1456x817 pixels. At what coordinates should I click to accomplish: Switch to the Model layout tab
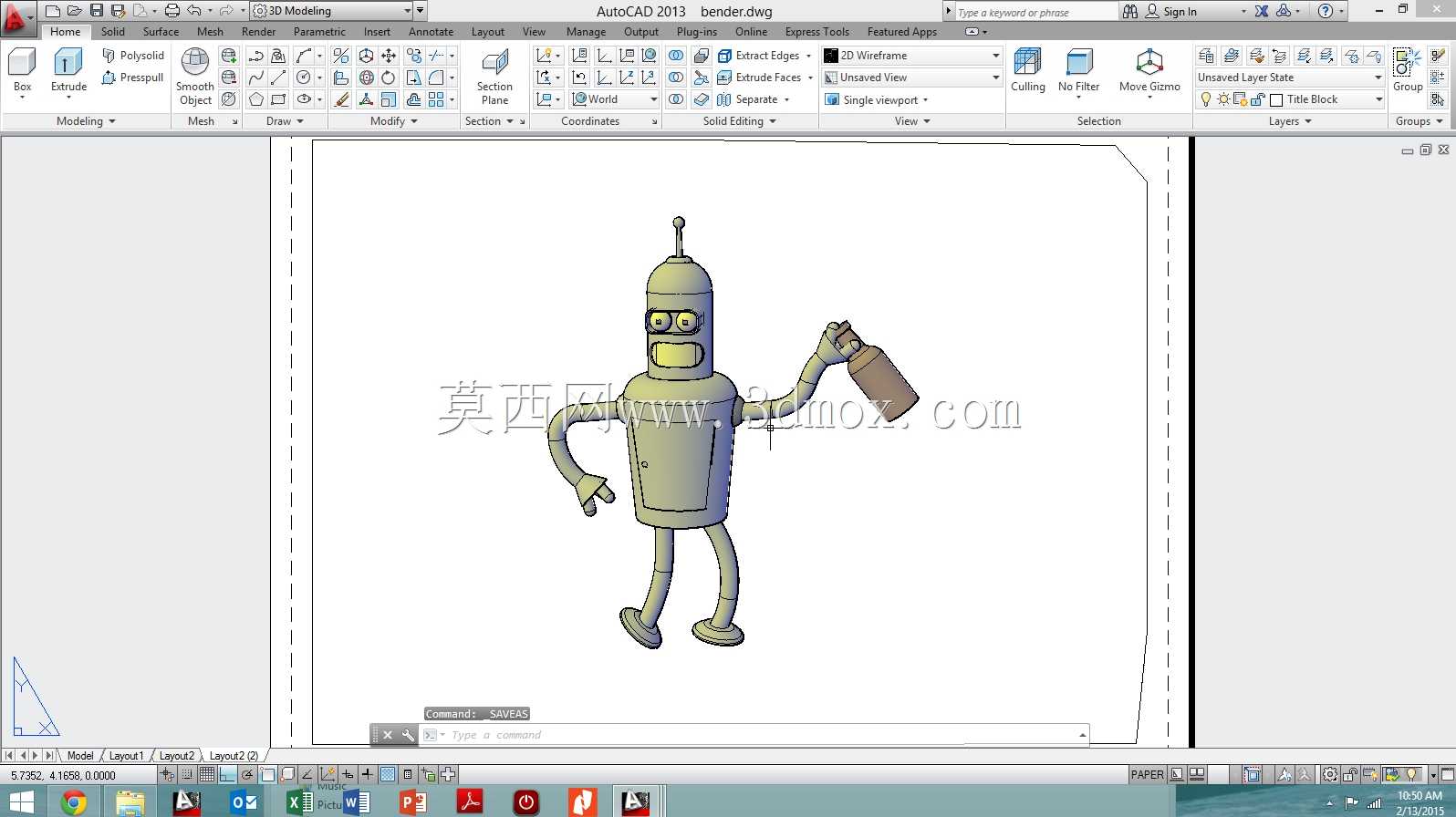[80, 756]
